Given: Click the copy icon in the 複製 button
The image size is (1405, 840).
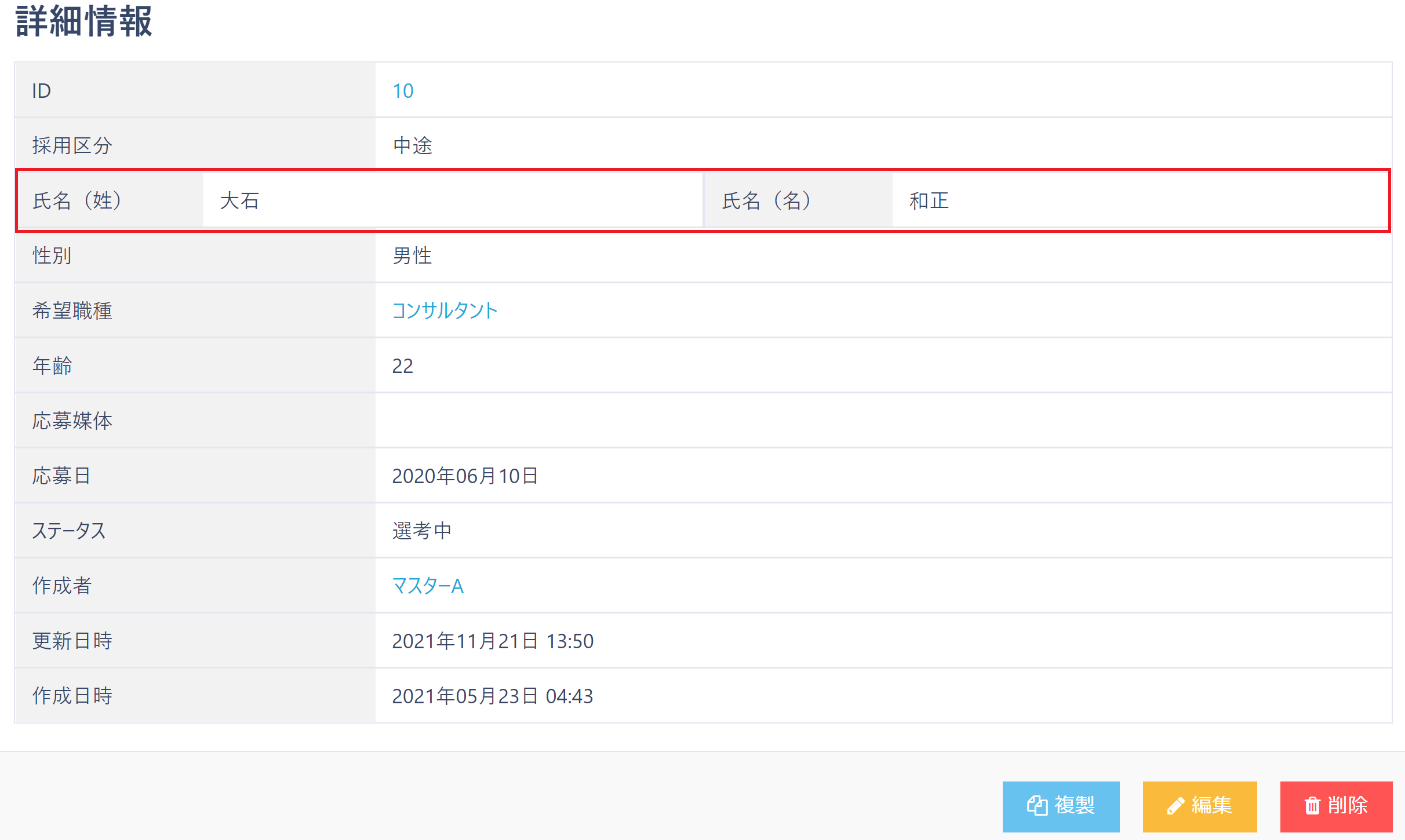Looking at the screenshot, I should click(1037, 806).
